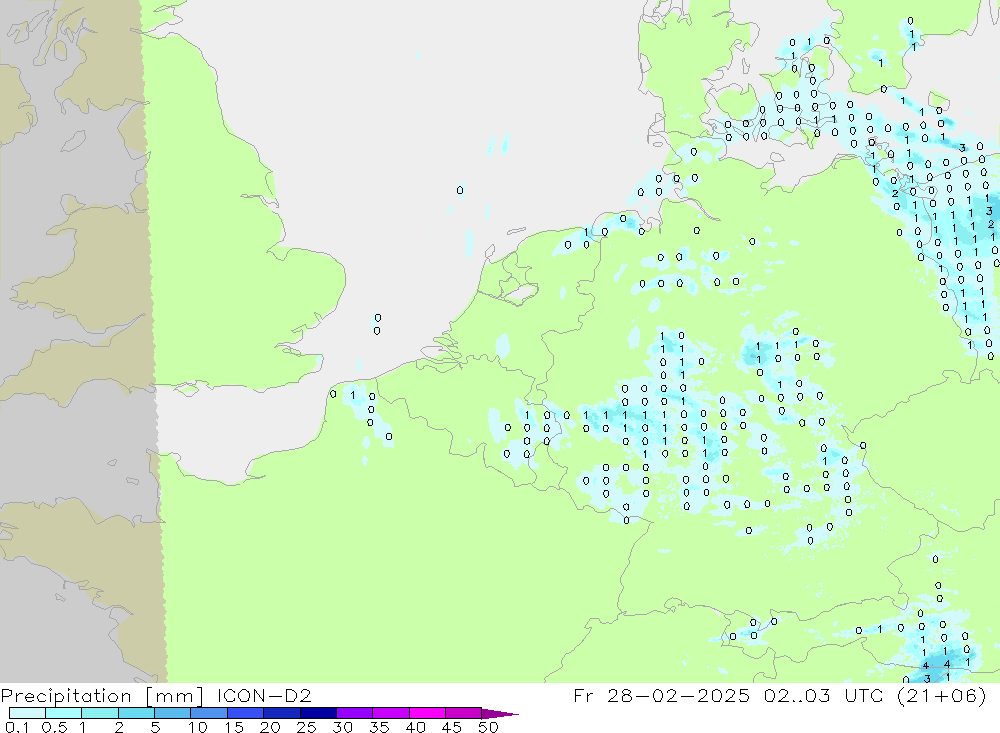This screenshot has height=733, width=1000.
Task: Click the '(21+06)' forecast offset text
Action: click(941, 695)
